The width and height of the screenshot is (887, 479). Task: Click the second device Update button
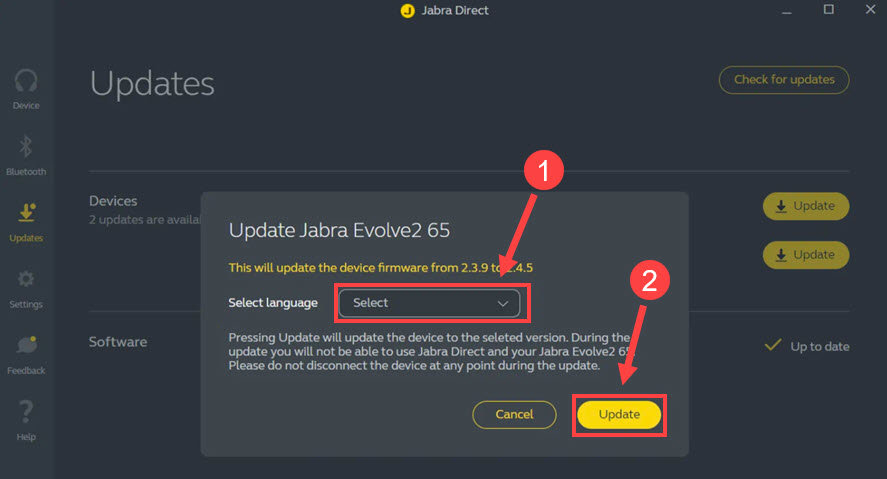[x=805, y=255]
